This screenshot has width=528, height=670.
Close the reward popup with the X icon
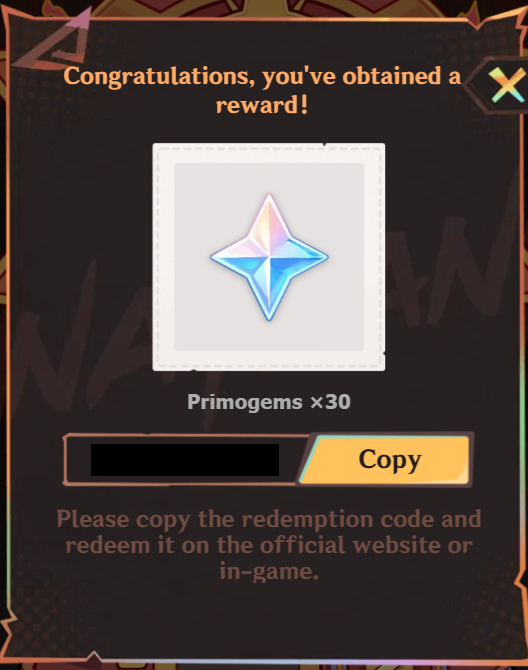pos(507,85)
